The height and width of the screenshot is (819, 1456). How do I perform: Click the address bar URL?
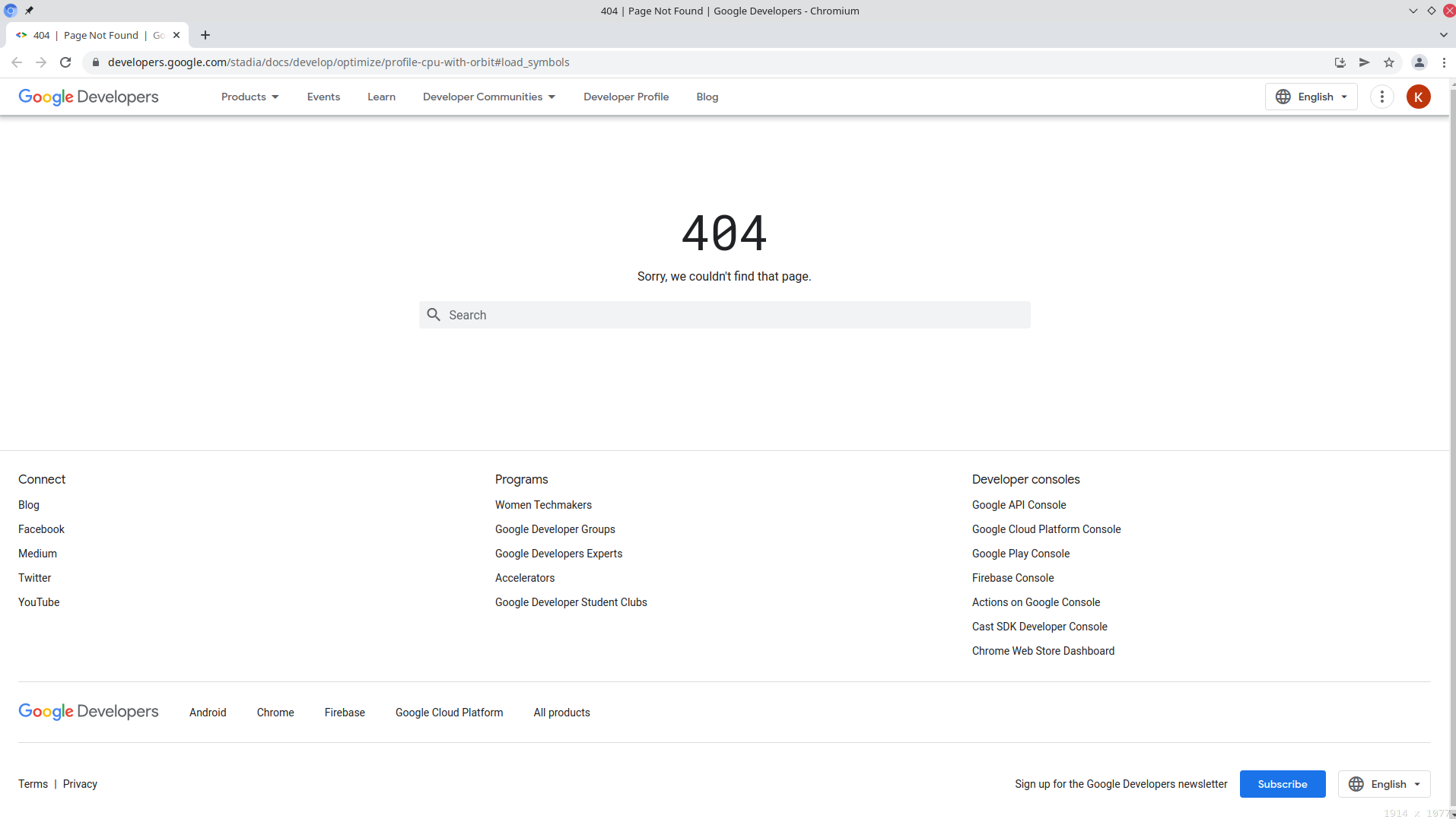click(339, 62)
